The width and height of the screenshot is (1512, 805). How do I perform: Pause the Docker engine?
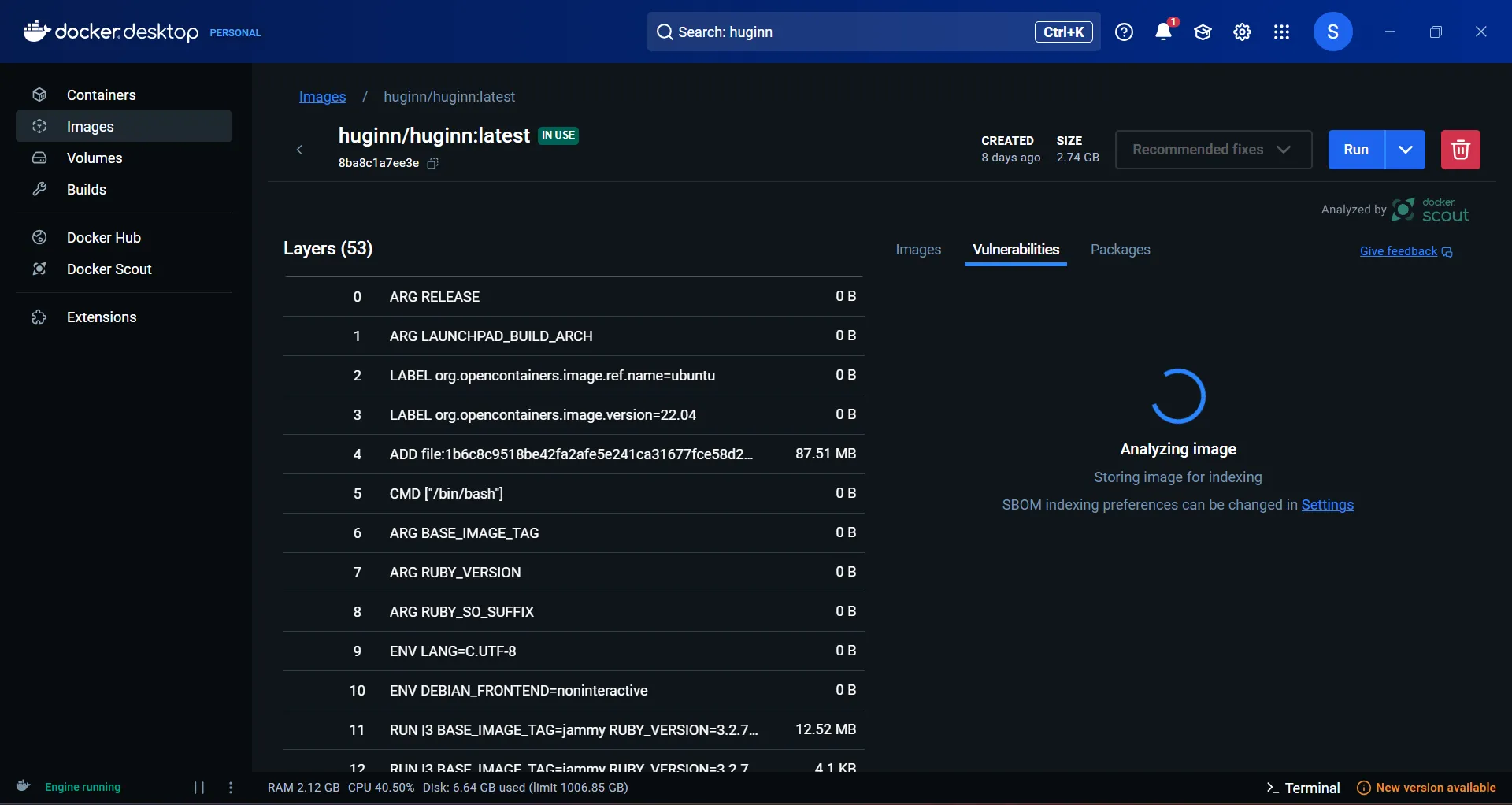point(199,788)
